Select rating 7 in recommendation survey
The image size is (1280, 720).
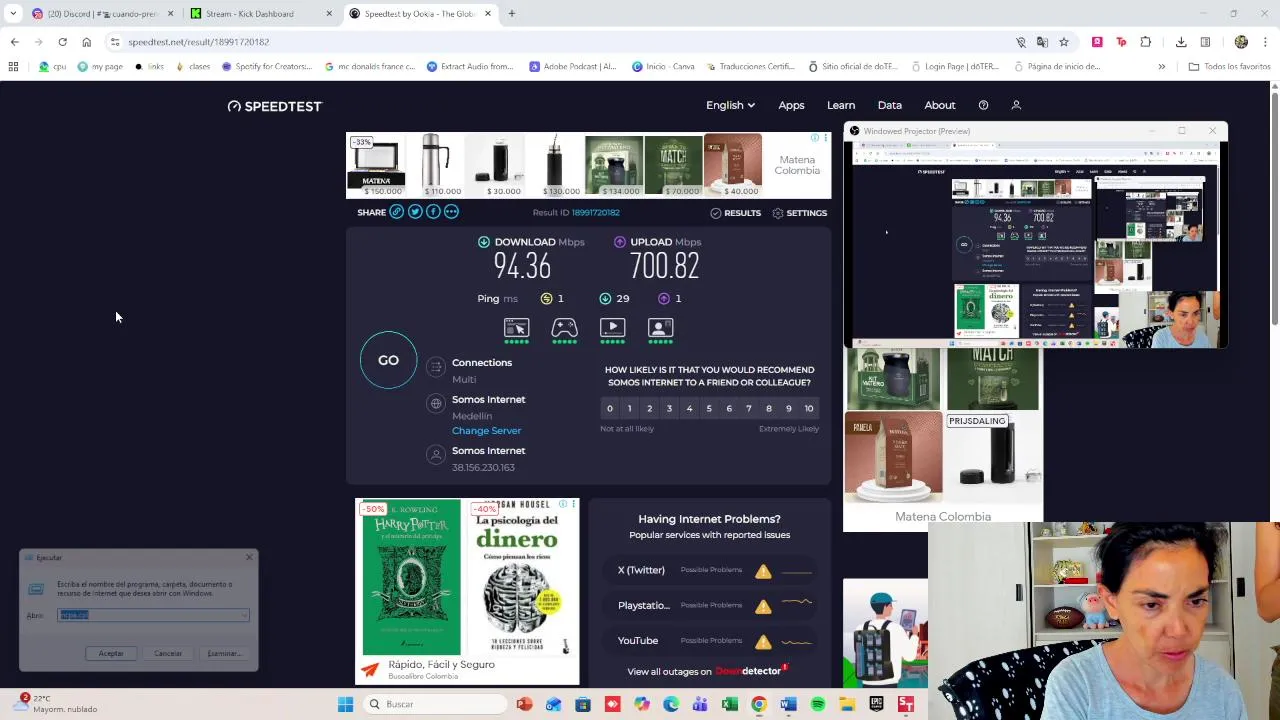click(749, 408)
